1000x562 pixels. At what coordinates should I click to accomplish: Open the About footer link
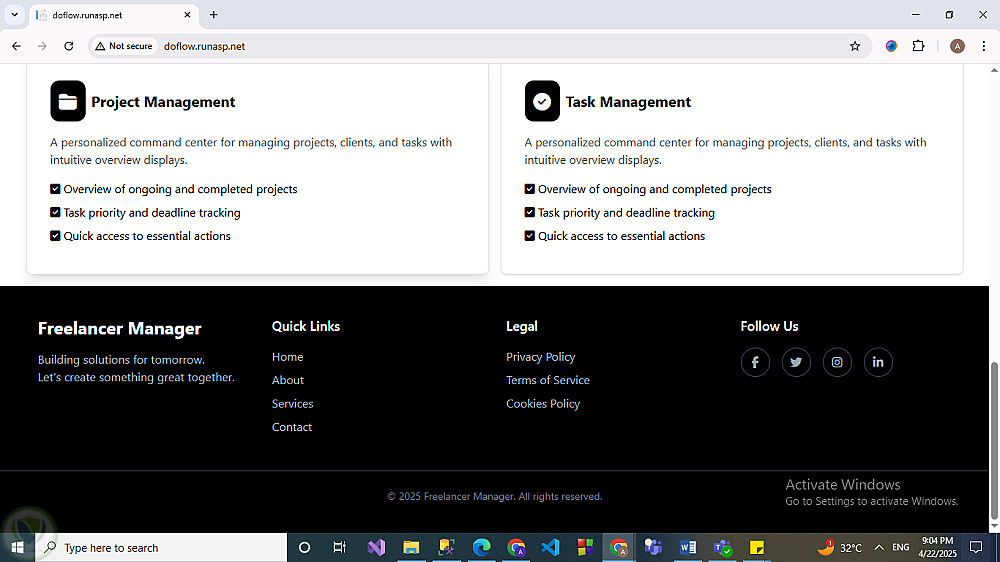tap(288, 380)
